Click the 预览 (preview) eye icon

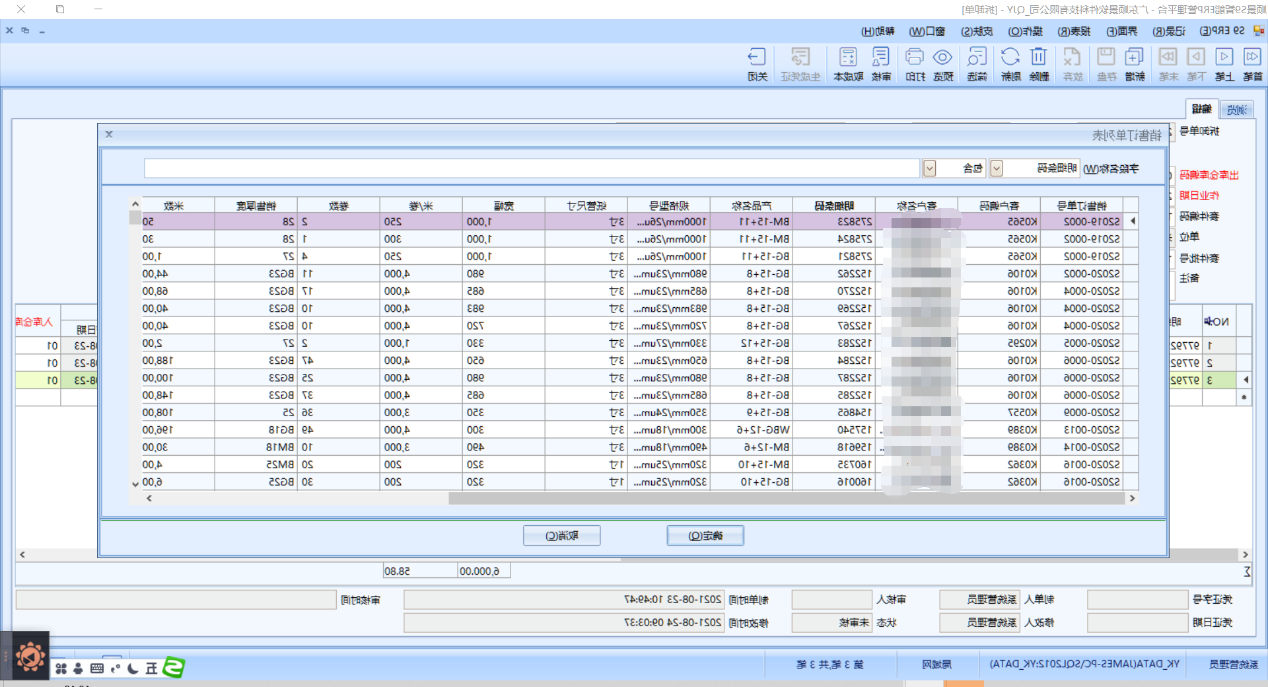tap(943, 63)
